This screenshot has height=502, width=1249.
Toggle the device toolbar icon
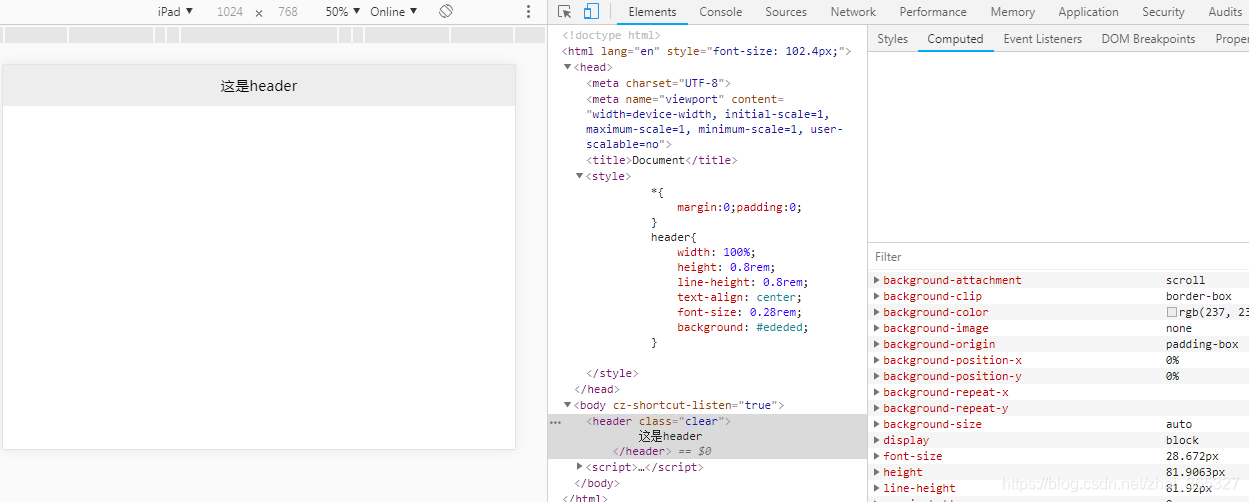(x=591, y=12)
